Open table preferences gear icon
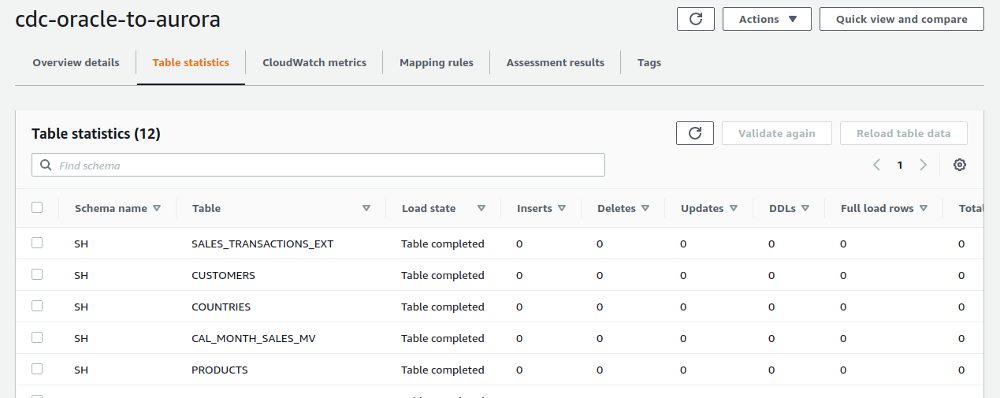This screenshot has width=1000, height=398. point(959,165)
